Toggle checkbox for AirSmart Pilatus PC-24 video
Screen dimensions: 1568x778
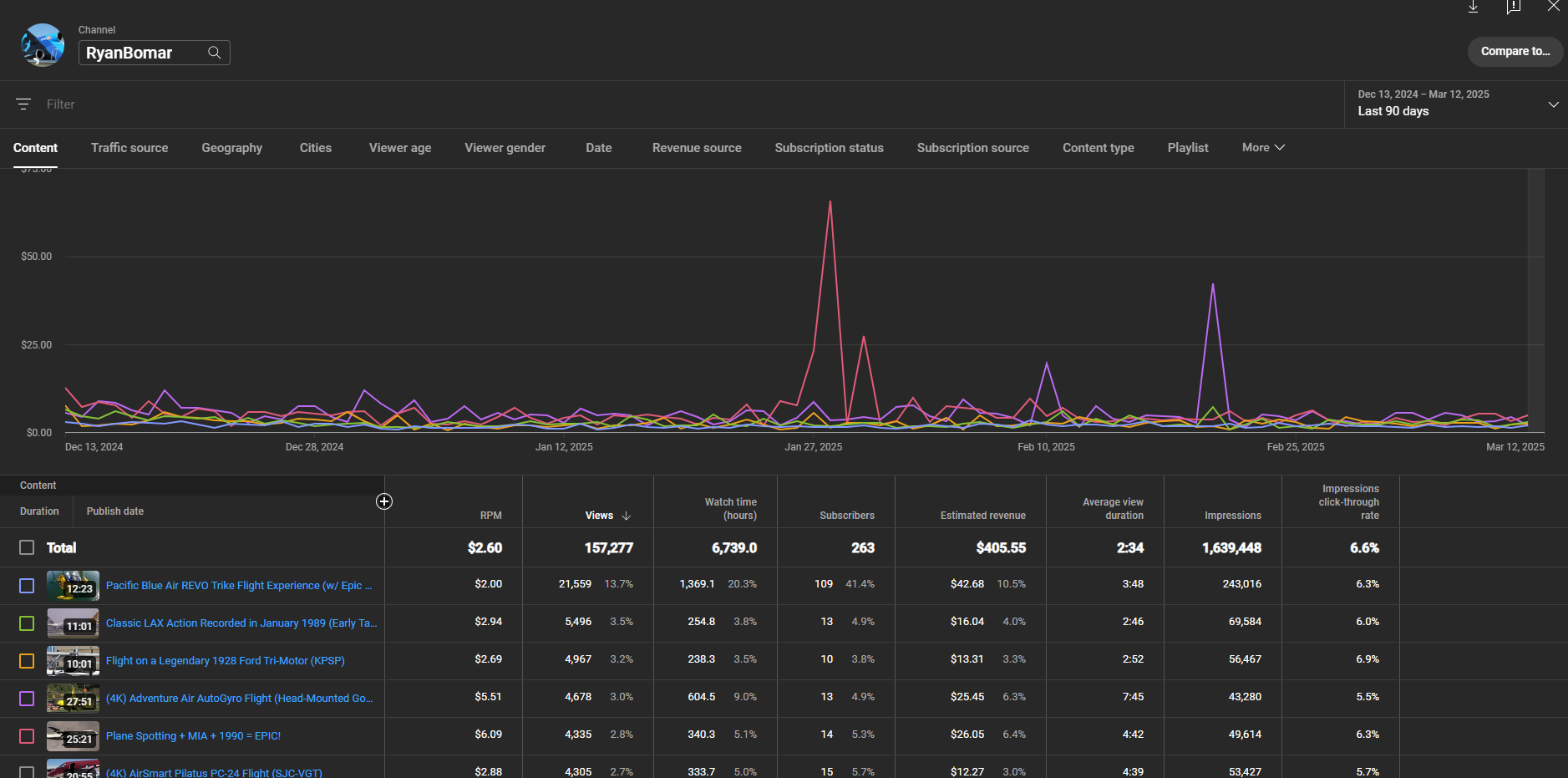[27, 773]
